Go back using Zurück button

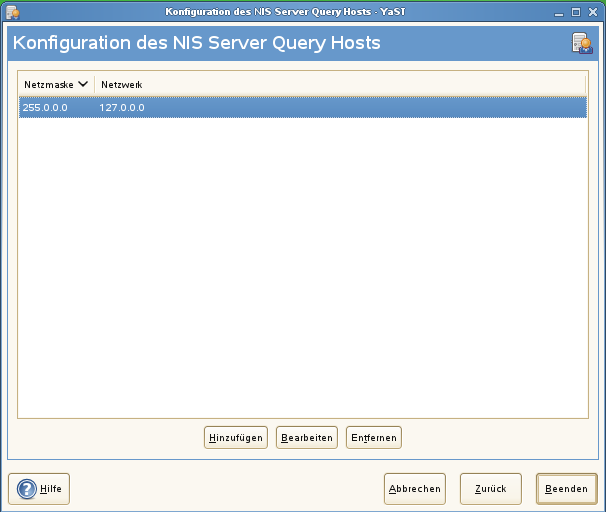[x=490, y=489]
